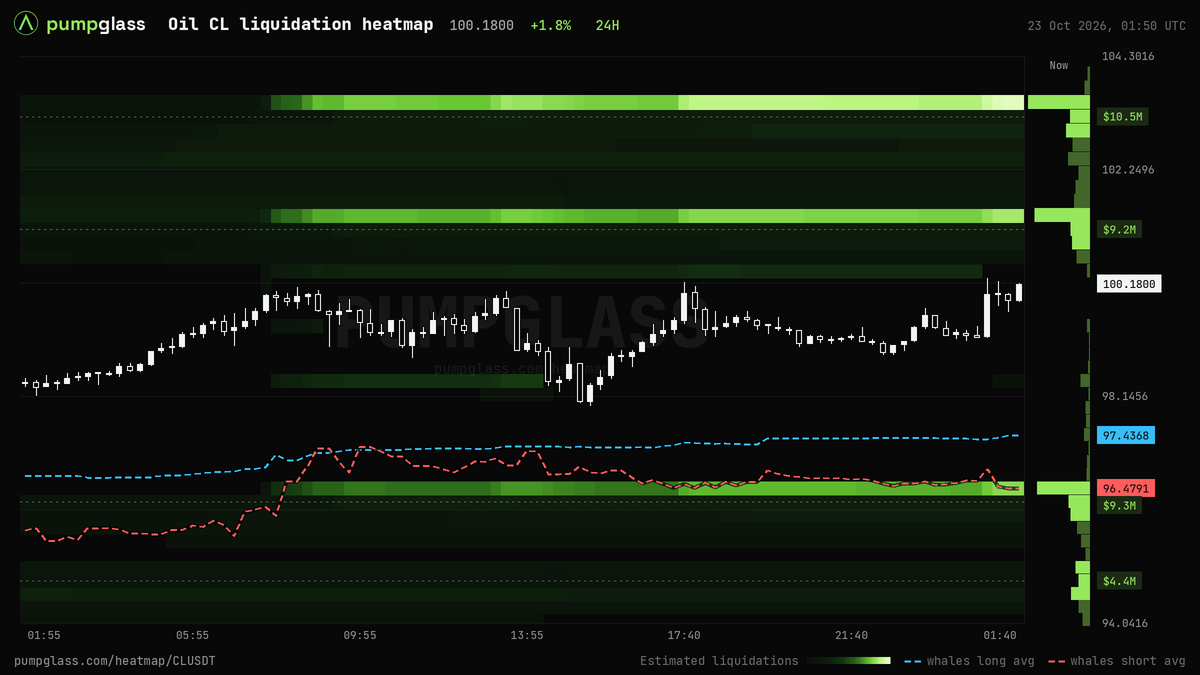1200x675 pixels.
Task: Click the $9.2M liquidation cluster tag
Action: tap(1119, 230)
